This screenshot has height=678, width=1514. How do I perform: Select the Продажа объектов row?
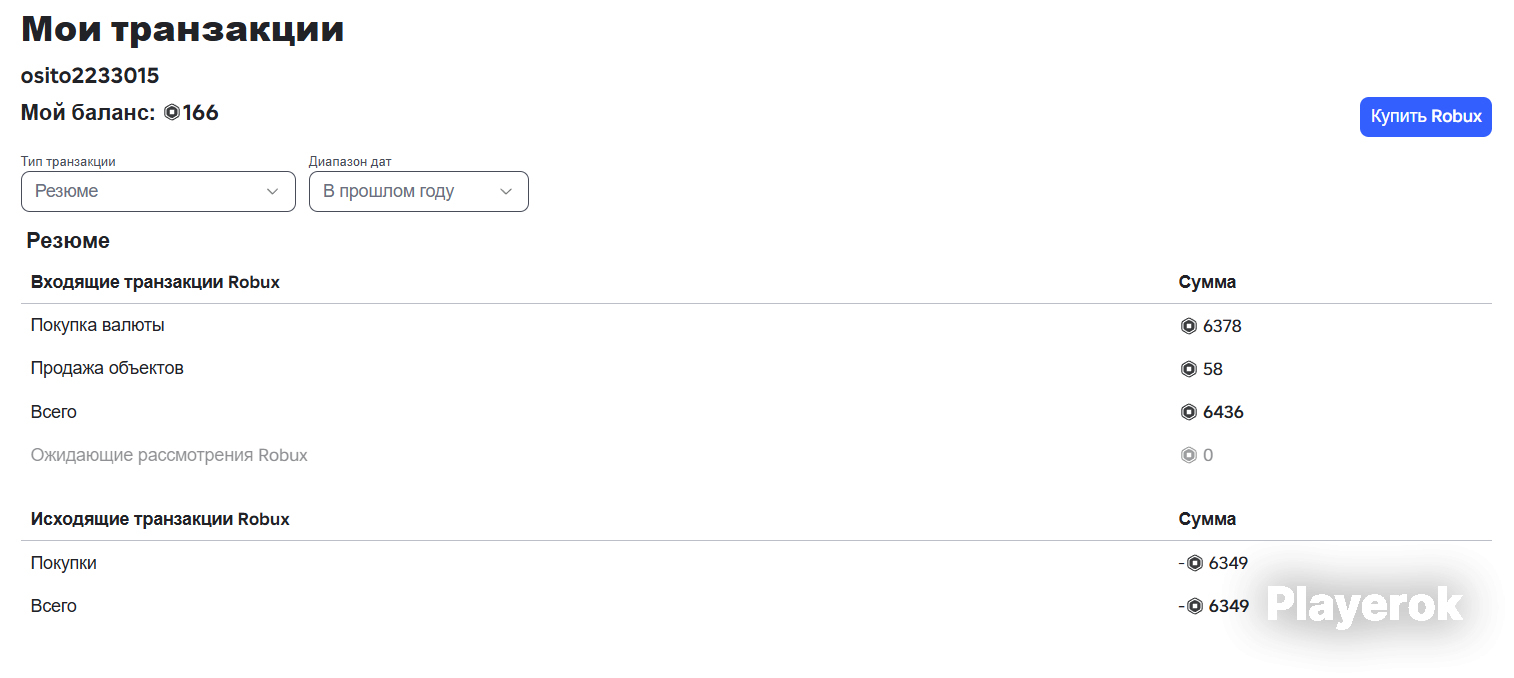tap(756, 369)
